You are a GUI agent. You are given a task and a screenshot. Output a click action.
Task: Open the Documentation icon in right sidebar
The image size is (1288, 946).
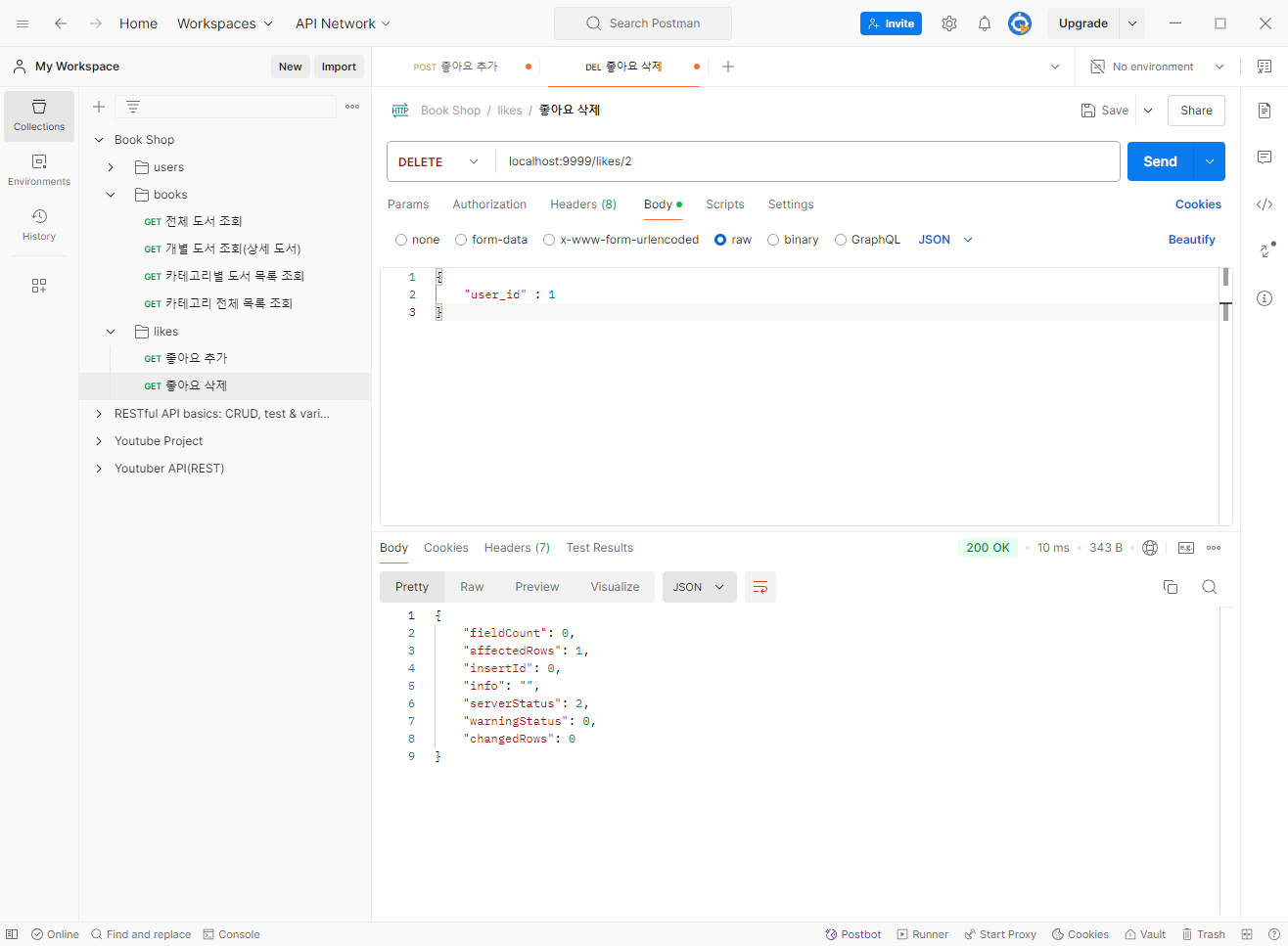tap(1265, 111)
